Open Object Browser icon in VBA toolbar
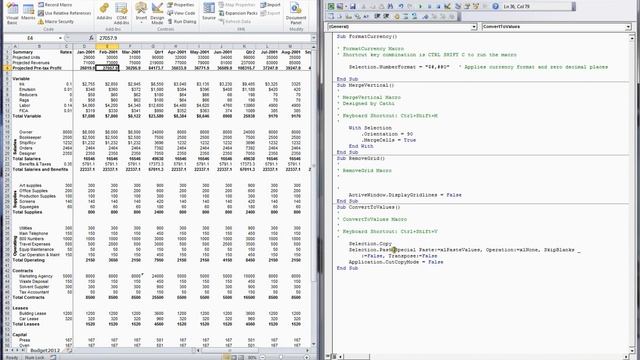 tap(476, 6)
